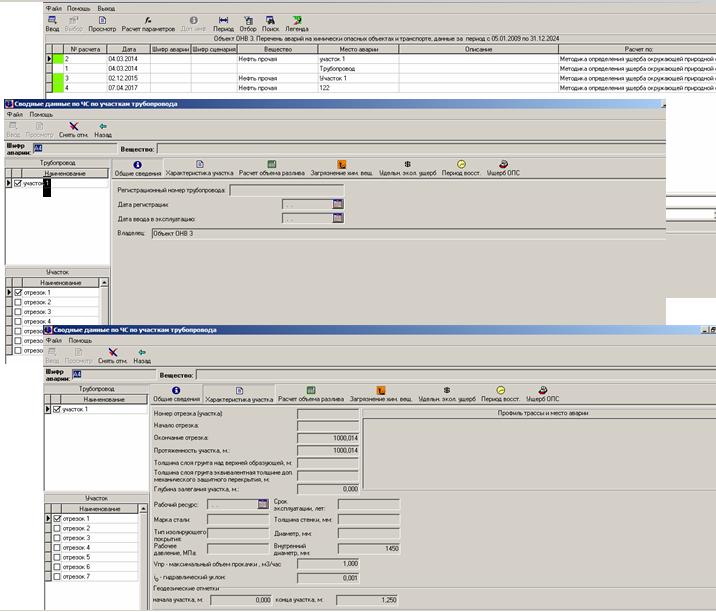
Task: Open the Рабочий ресурс date picker
Action: [x=263, y=504]
